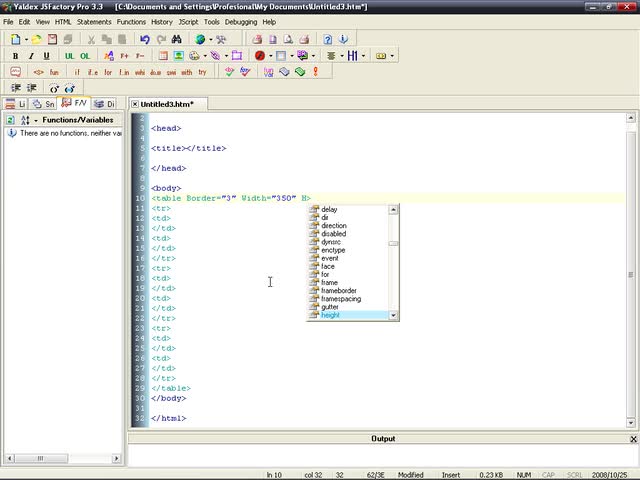Insert an unordered list with UL
The width and height of the screenshot is (640, 480).
coord(70,56)
